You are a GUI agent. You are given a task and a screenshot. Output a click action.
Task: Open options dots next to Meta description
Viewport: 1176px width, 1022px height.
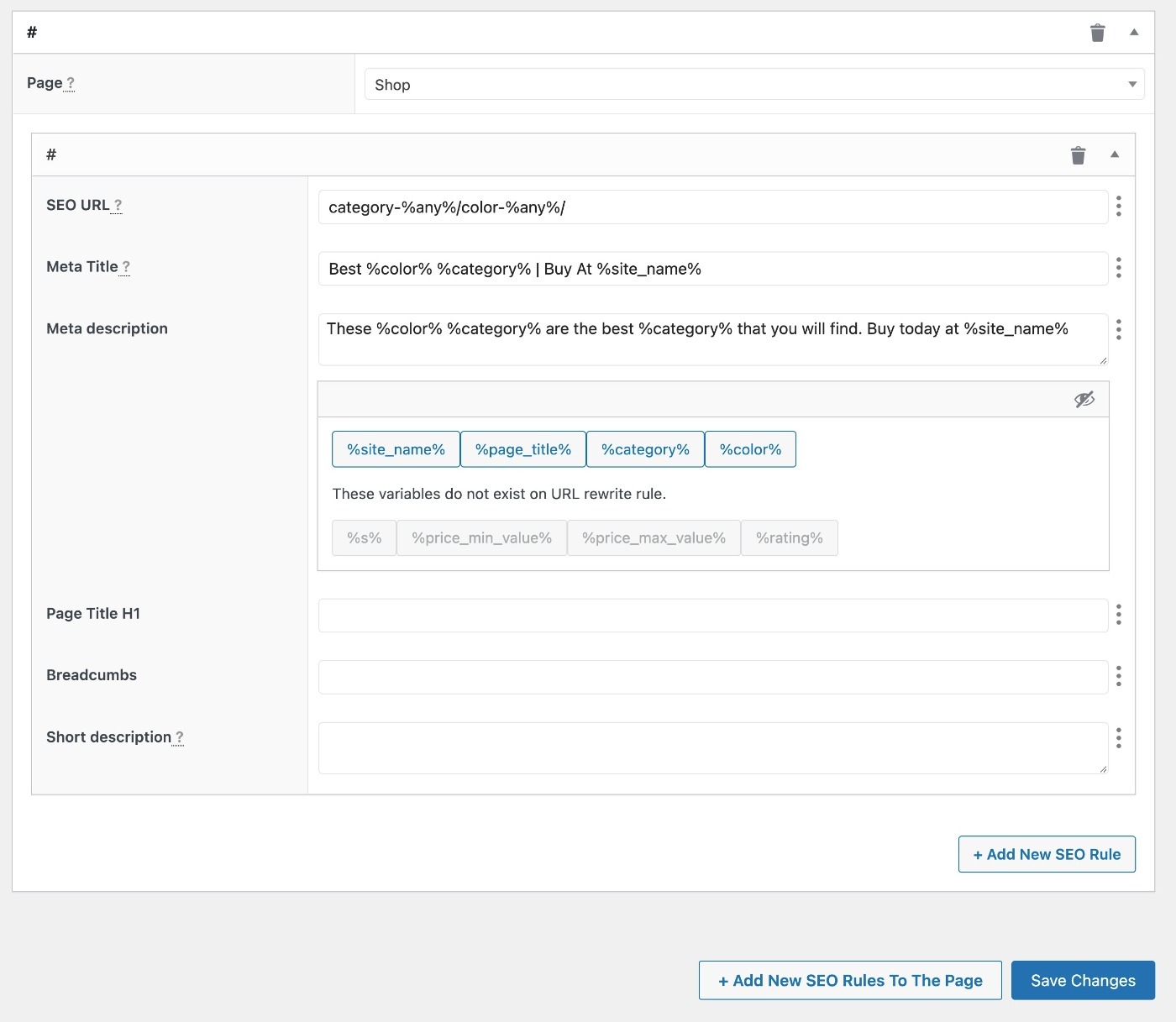[1119, 329]
